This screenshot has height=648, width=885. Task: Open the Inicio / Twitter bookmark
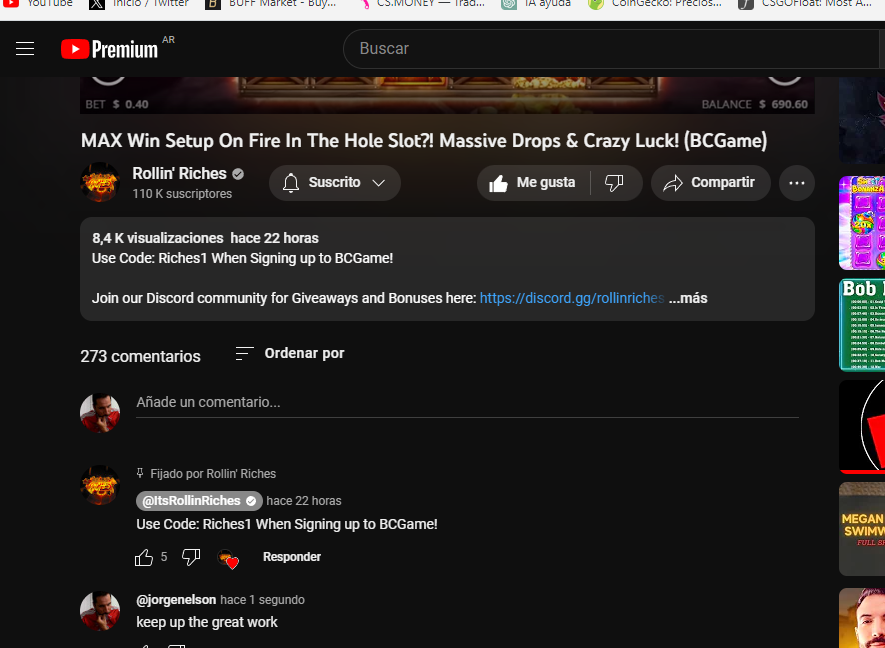point(139,3)
